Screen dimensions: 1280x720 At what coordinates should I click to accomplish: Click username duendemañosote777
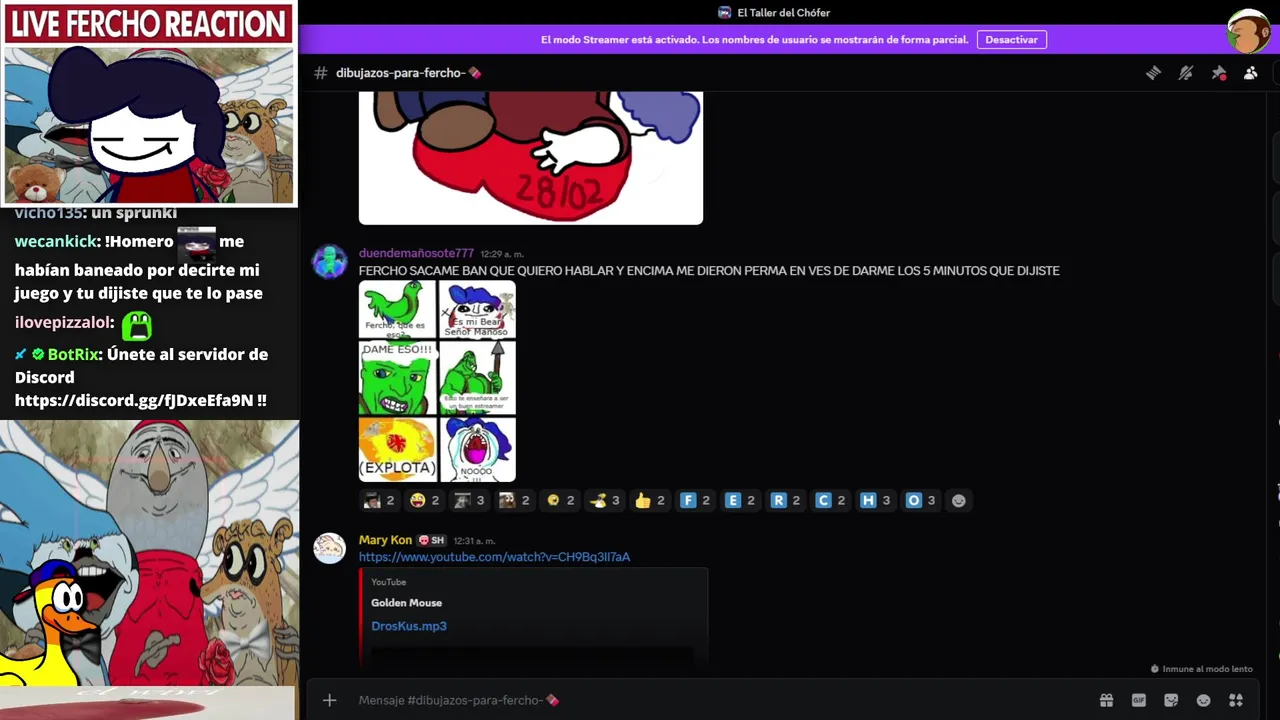(x=416, y=254)
